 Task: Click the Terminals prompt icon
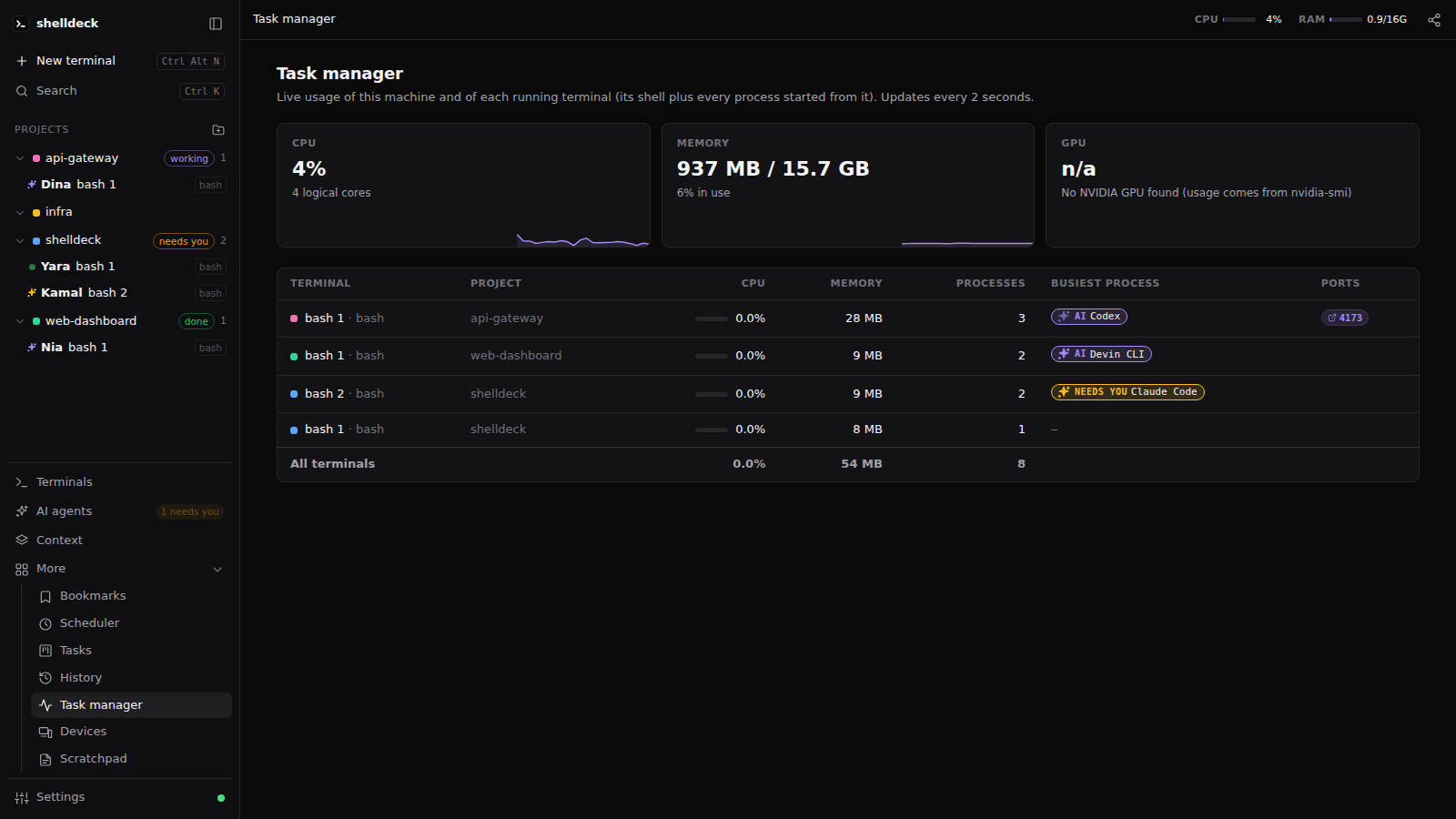[x=22, y=482]
